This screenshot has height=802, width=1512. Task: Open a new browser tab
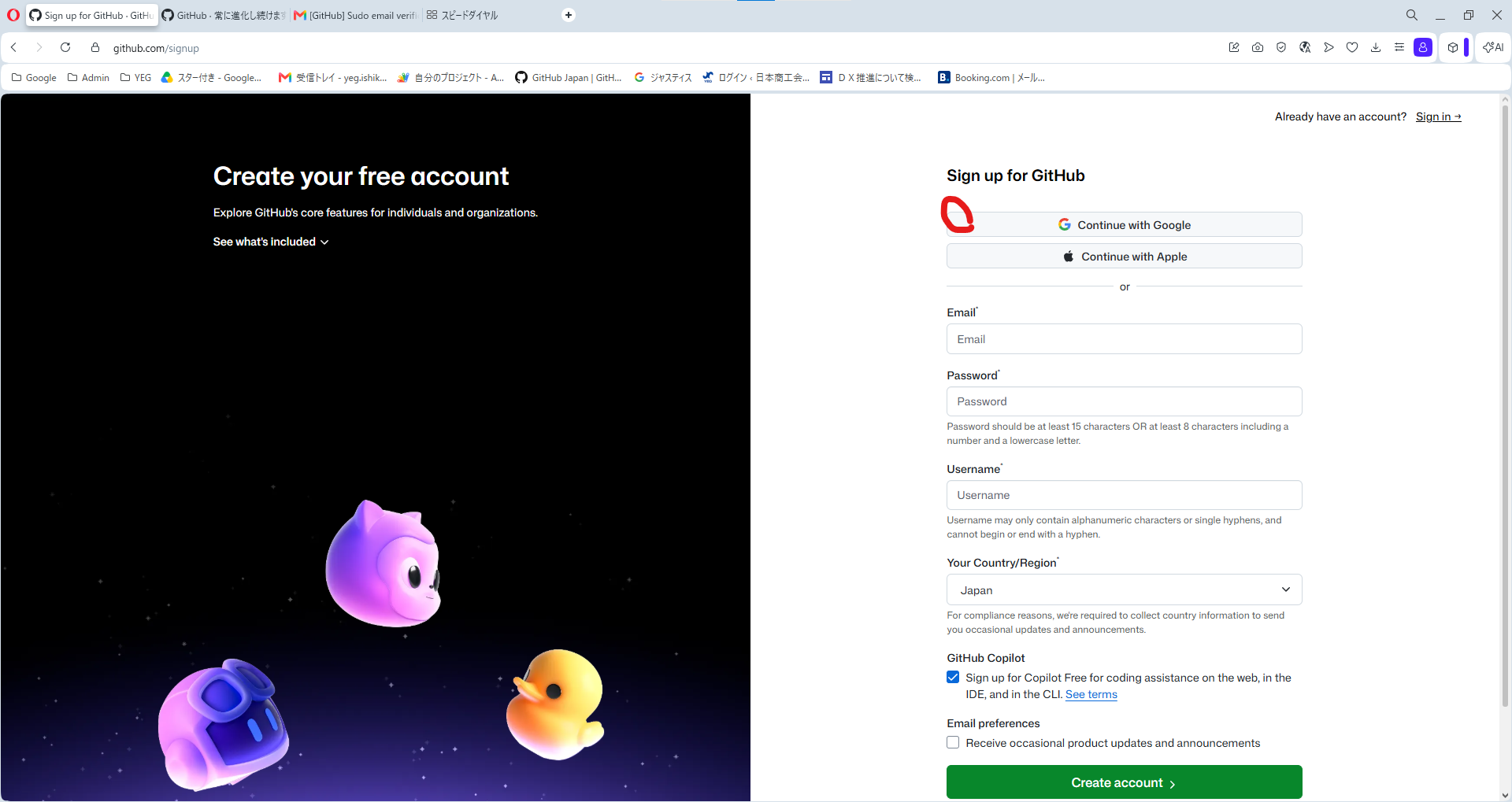569,15
